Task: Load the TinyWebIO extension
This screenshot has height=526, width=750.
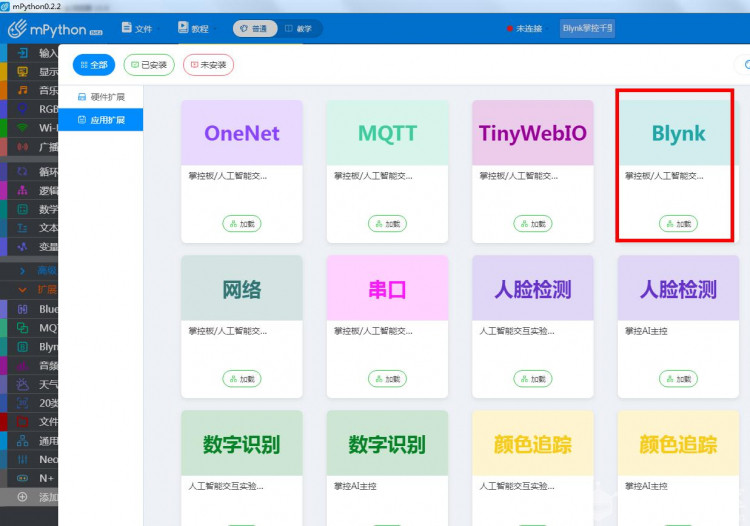Action: pos(533,224)
